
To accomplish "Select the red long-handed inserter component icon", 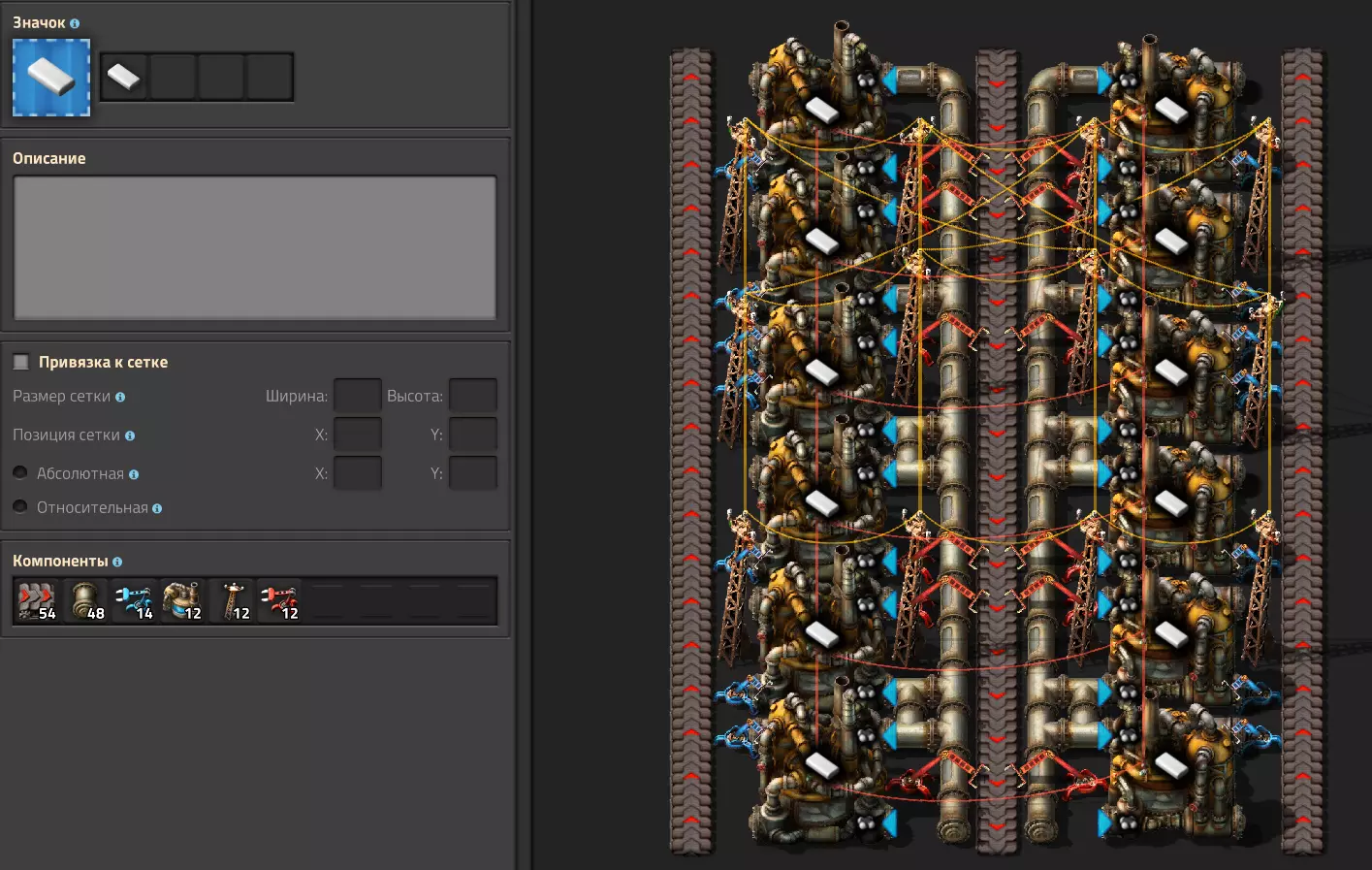I will (x=279, y=601).
